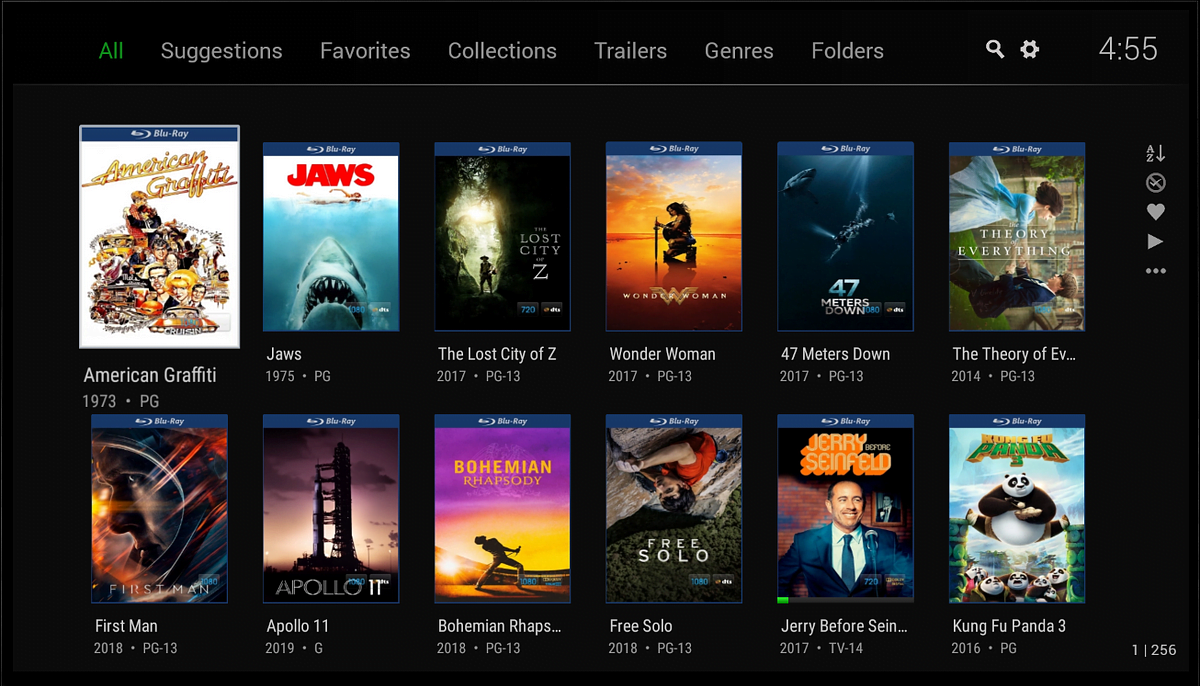Select the American Graffiti poster

click(159, 237)
